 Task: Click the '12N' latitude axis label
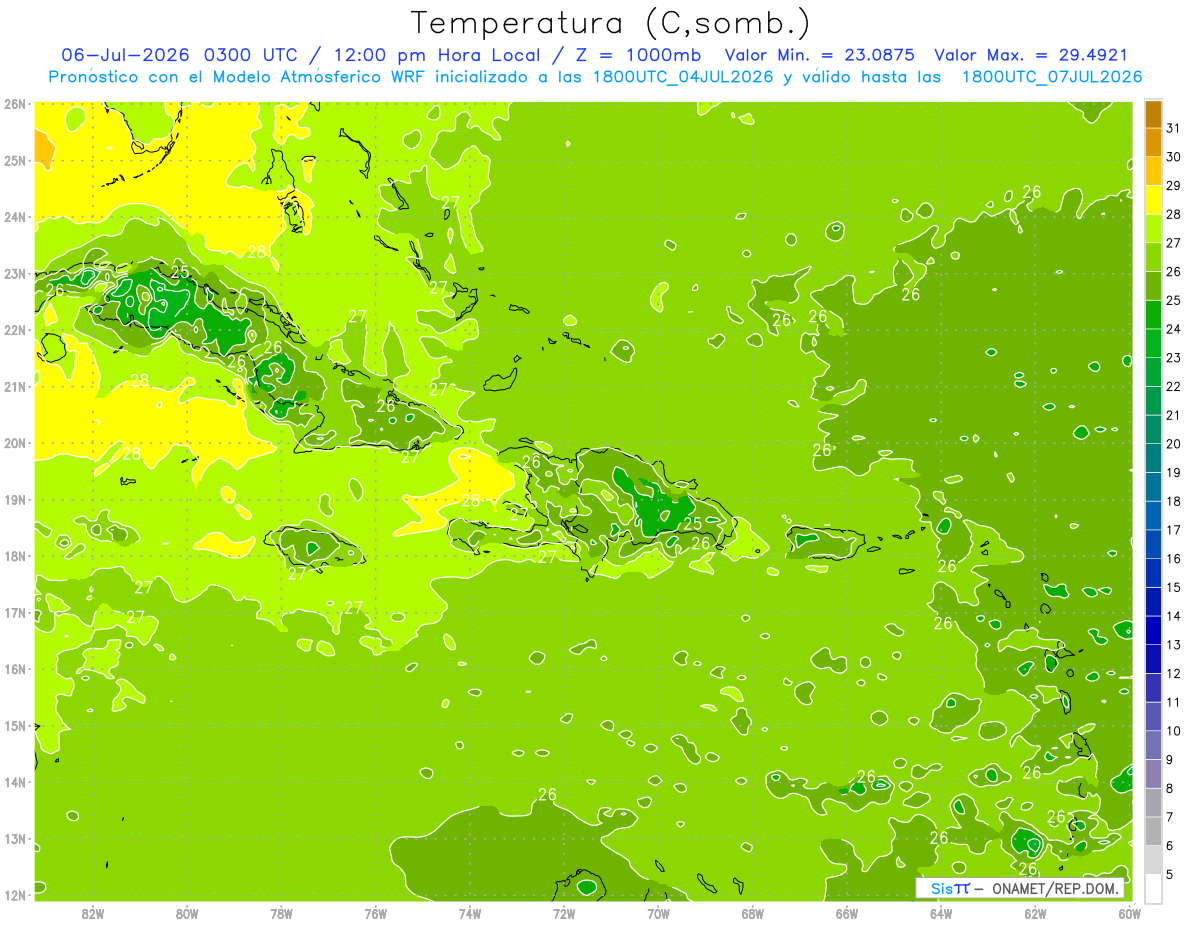pos(15,895)
